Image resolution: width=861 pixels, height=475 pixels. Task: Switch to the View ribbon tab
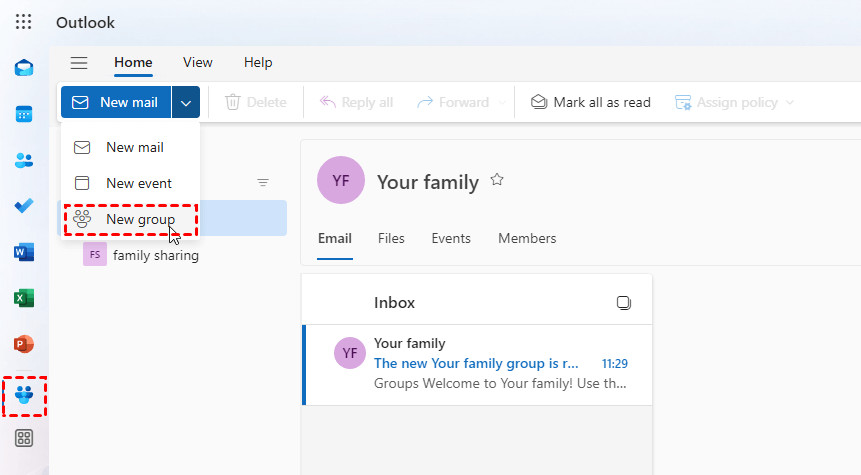(x=198, y=63)
